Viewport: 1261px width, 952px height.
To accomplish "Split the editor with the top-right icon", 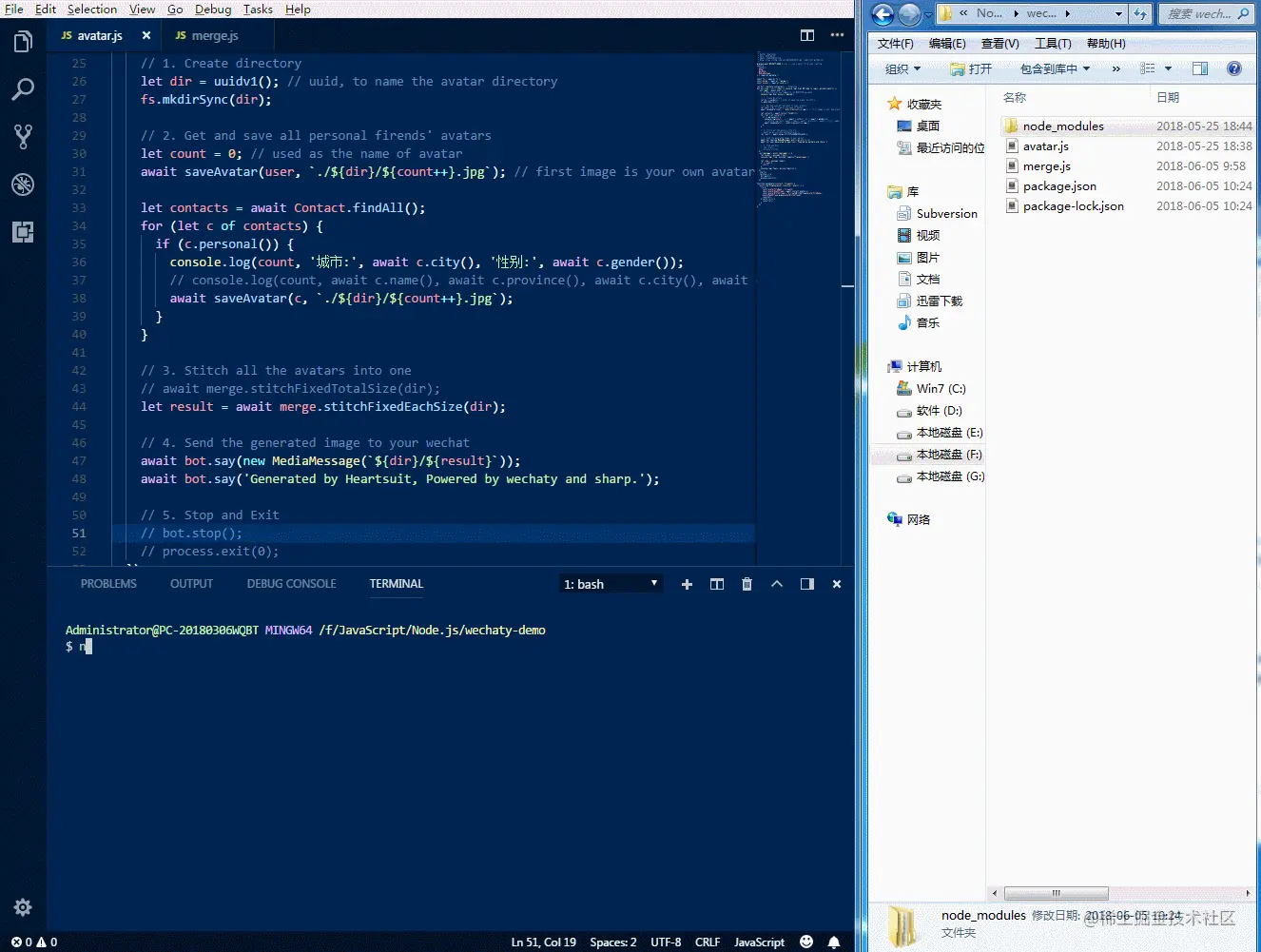I will click(x=807, y=35).
